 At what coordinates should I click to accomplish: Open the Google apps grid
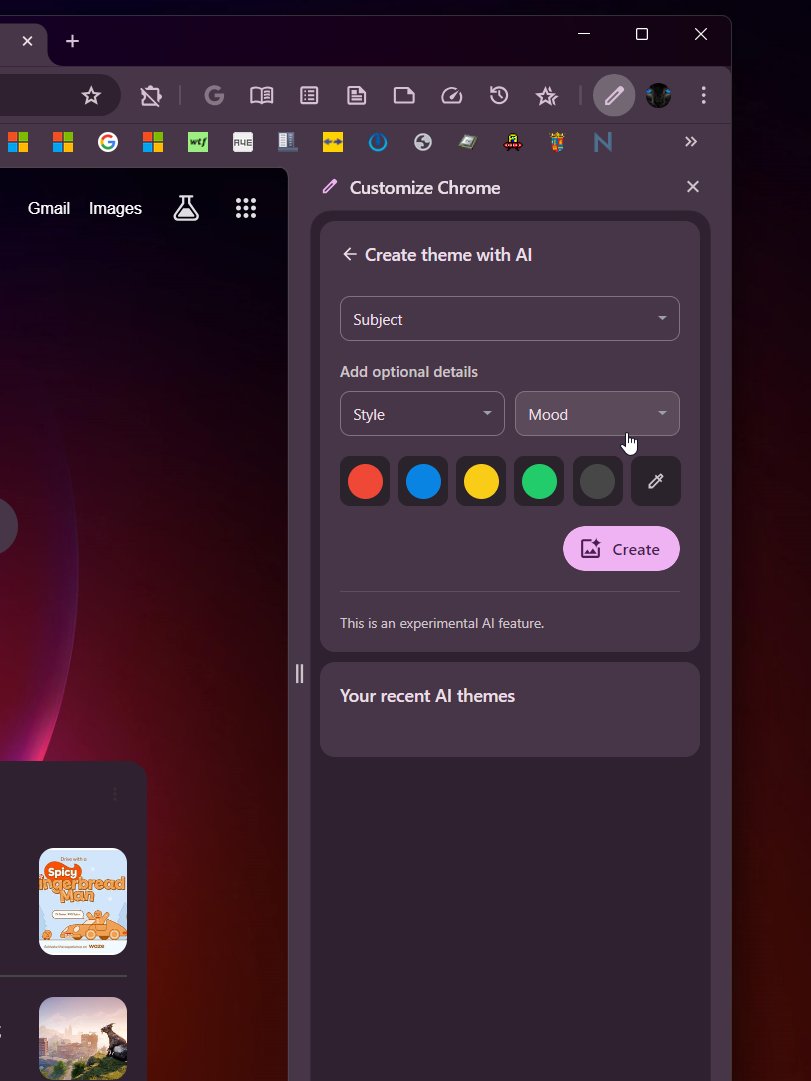coord(246,208)
